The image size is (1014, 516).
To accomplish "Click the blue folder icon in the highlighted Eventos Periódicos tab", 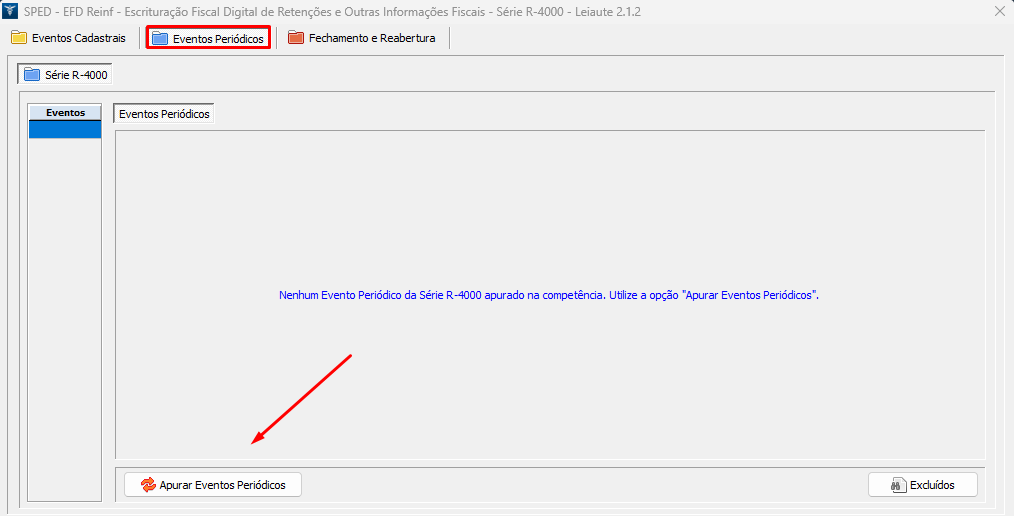I will click(159, 38).
